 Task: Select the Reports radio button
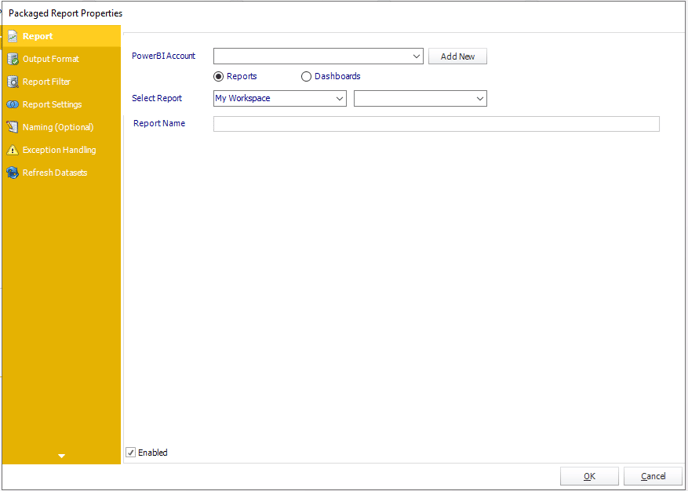click(x=218, y=77)
